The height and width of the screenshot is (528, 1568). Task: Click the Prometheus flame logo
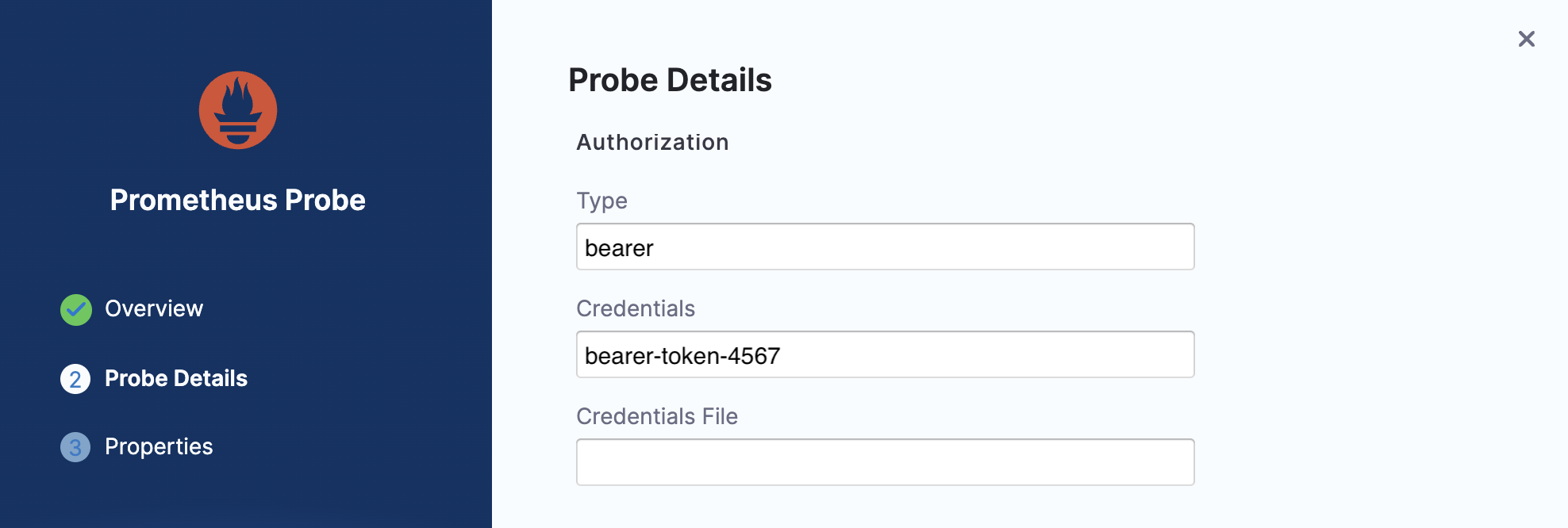(238, 110)
